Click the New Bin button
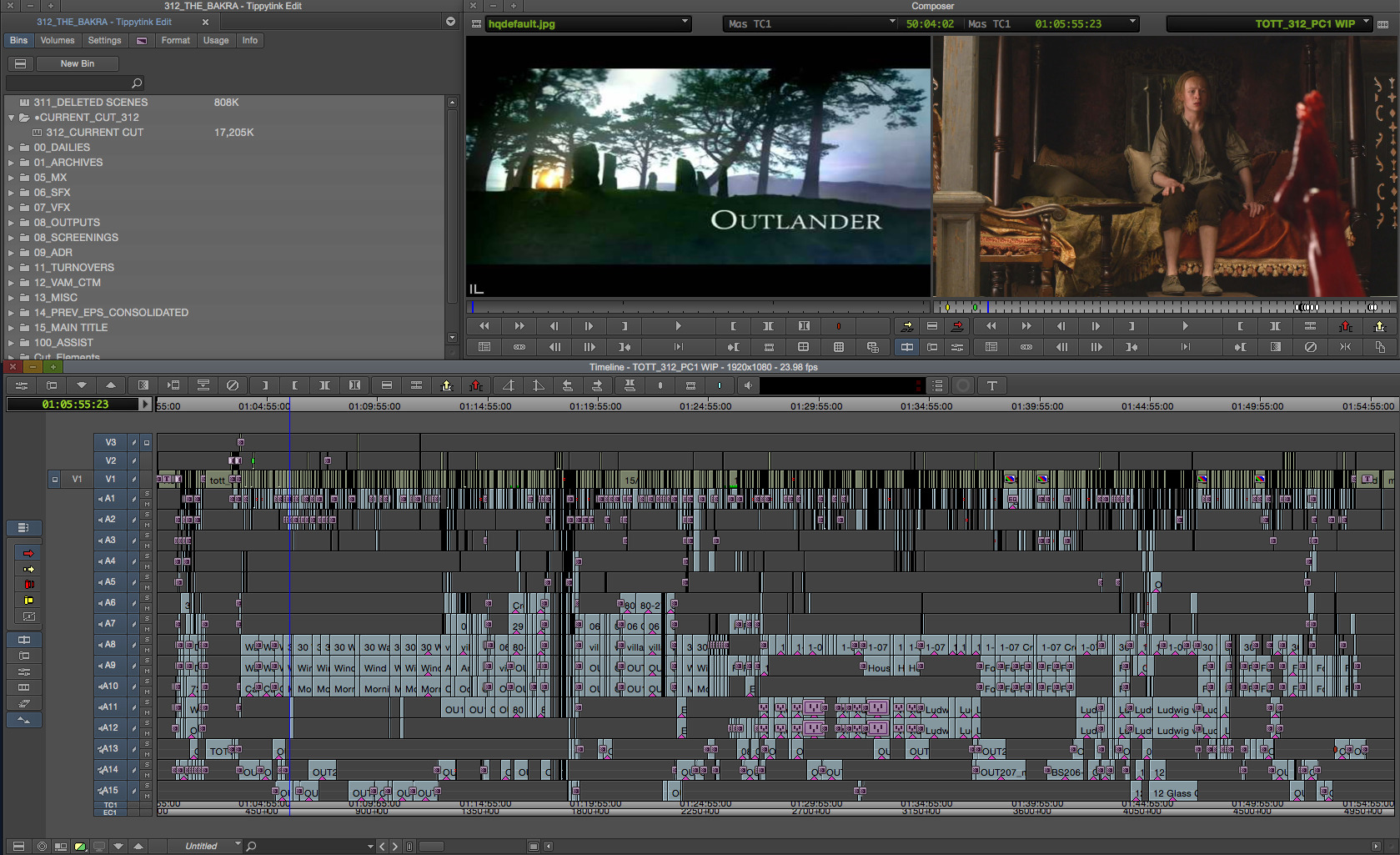The width and height of the screenshot is (1400, 855). (x=77, y=63)
